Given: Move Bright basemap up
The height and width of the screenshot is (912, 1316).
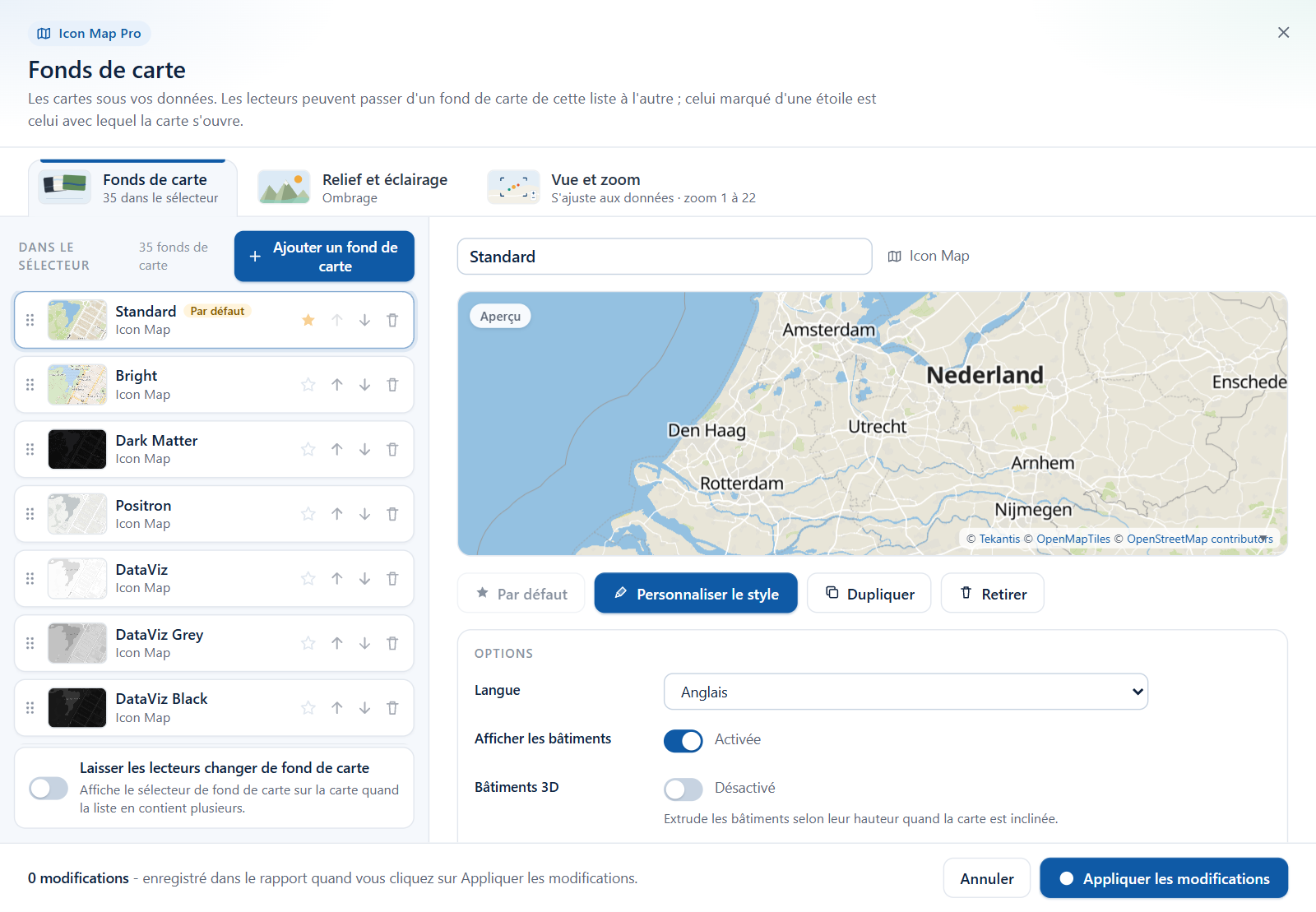Looking at the screenshot, I should pyautogui.click(x=337, y=385).
